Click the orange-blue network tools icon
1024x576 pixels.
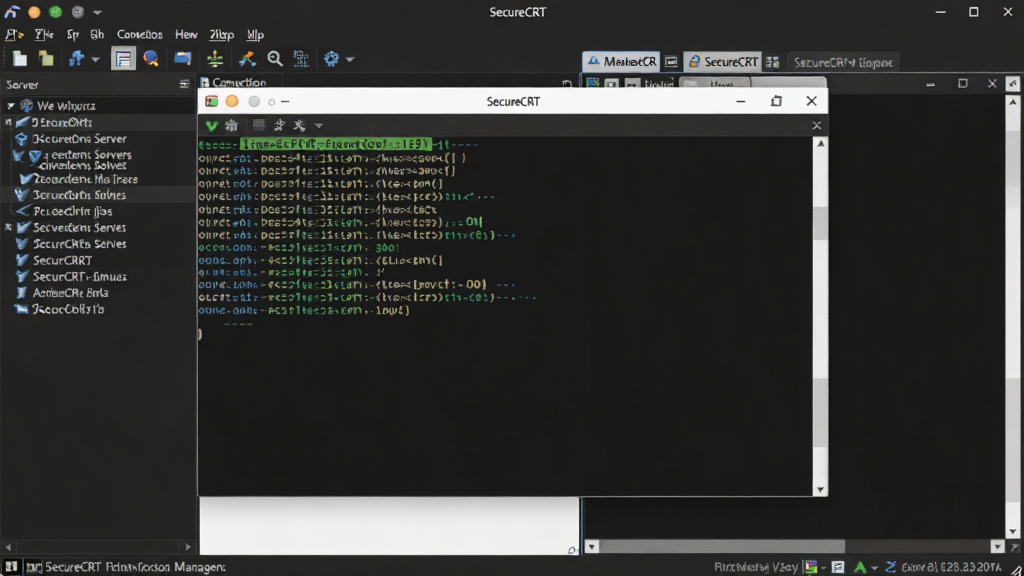247,59
